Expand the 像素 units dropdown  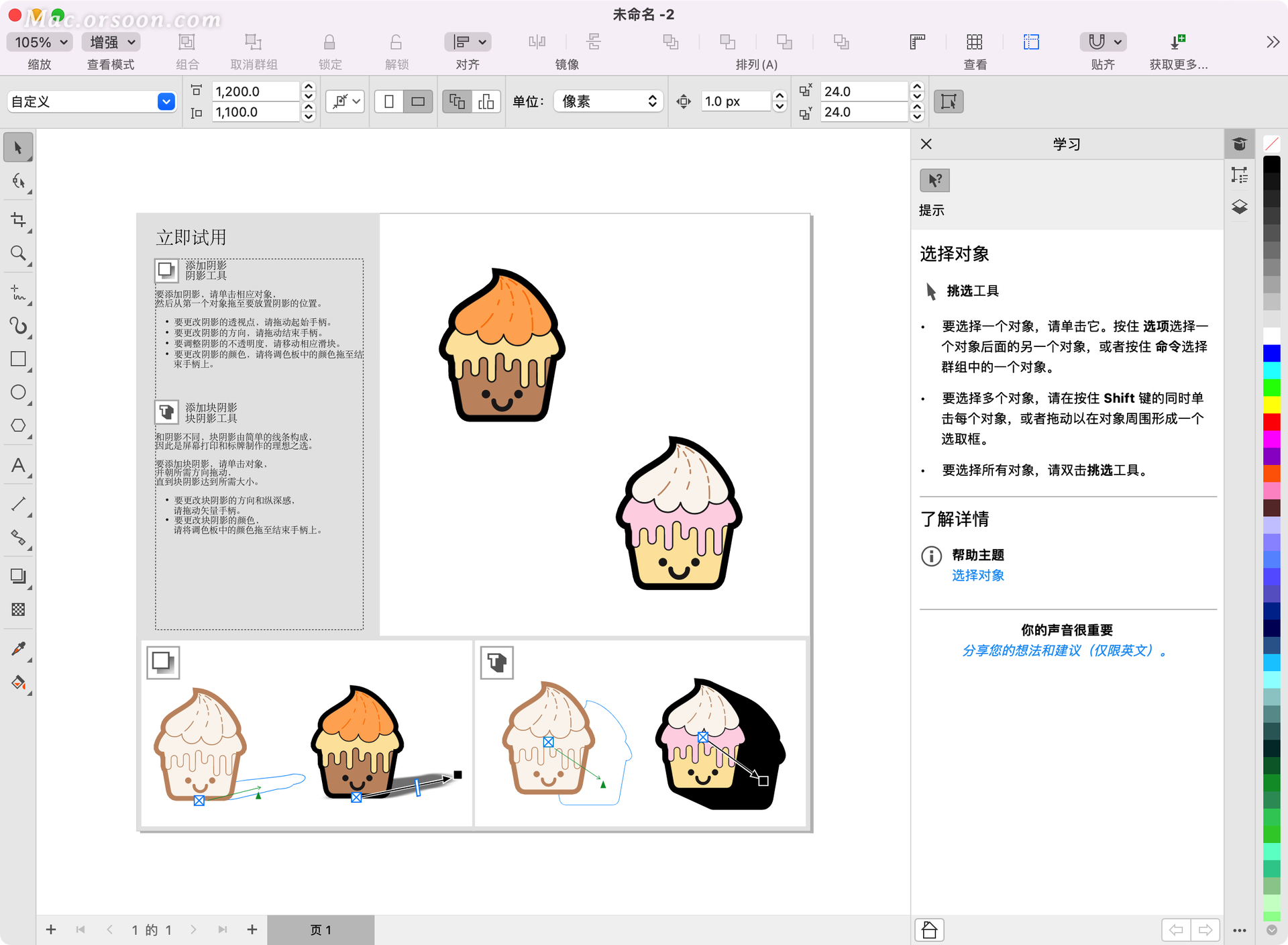(608, 101)
